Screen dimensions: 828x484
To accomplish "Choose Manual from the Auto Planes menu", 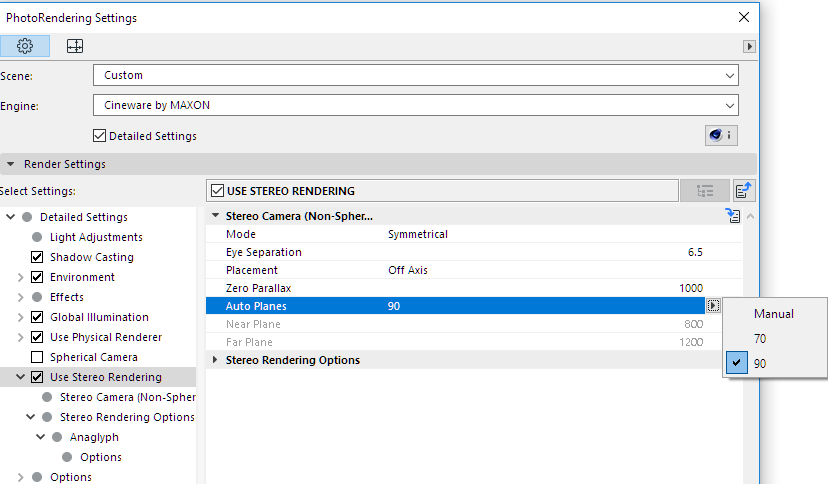I will click(773, 314).
